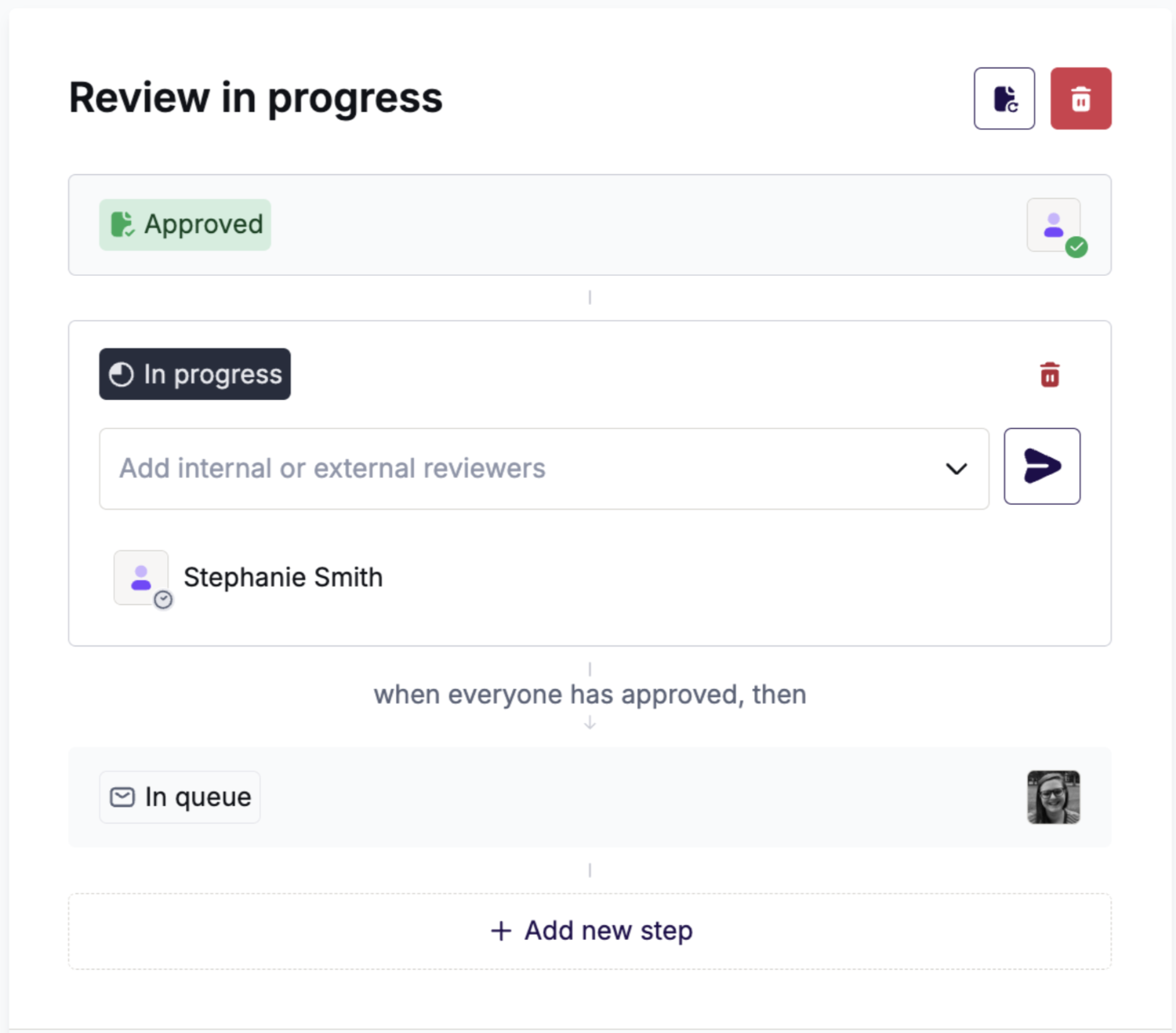Send invitation with the arrow button

tap(1042, 466)
